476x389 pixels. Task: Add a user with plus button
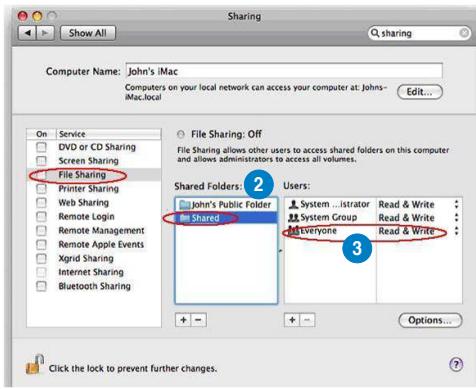(x=292, y=320)
